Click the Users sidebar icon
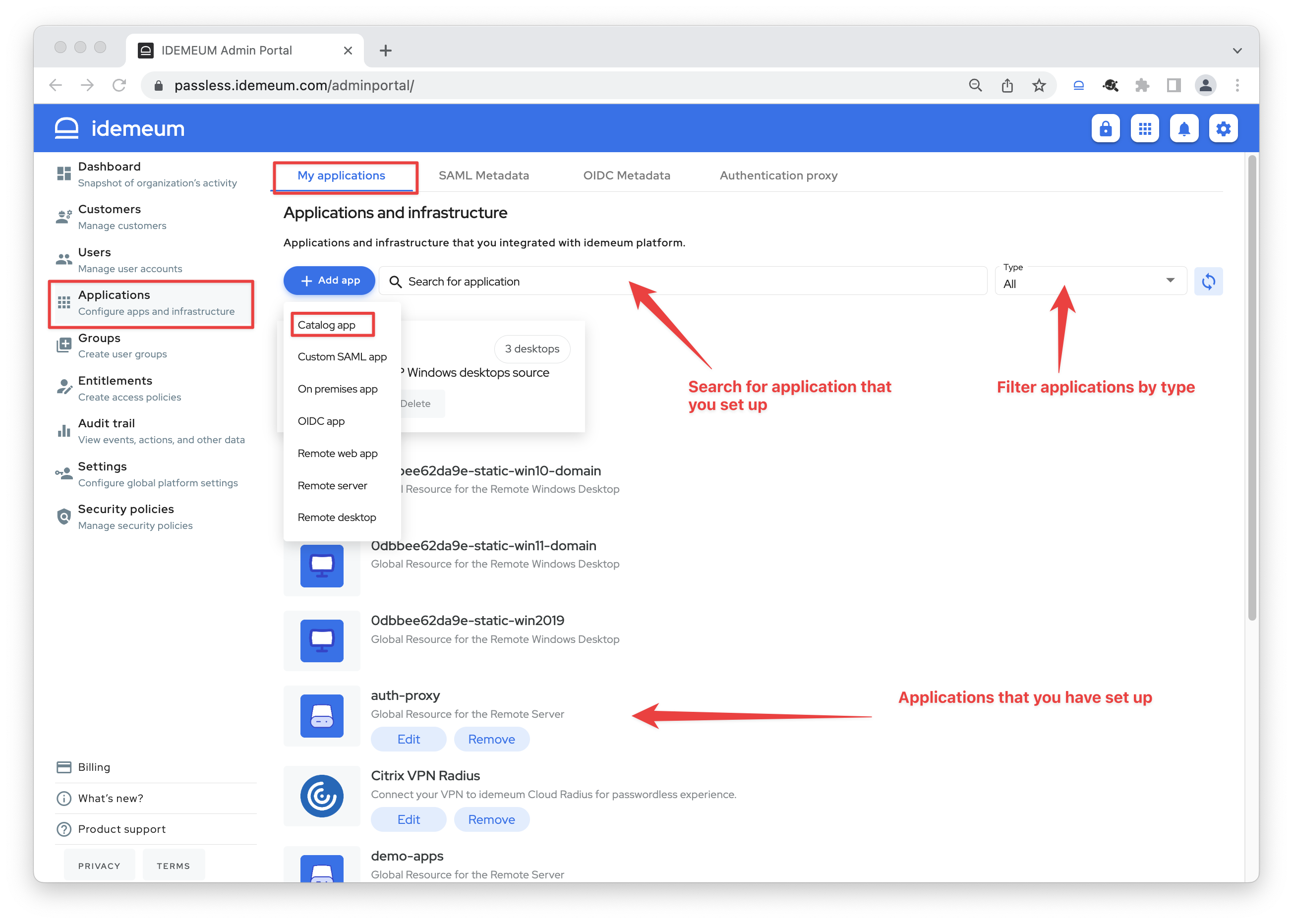Screen dimensions: 1293x924 [64, 259]
